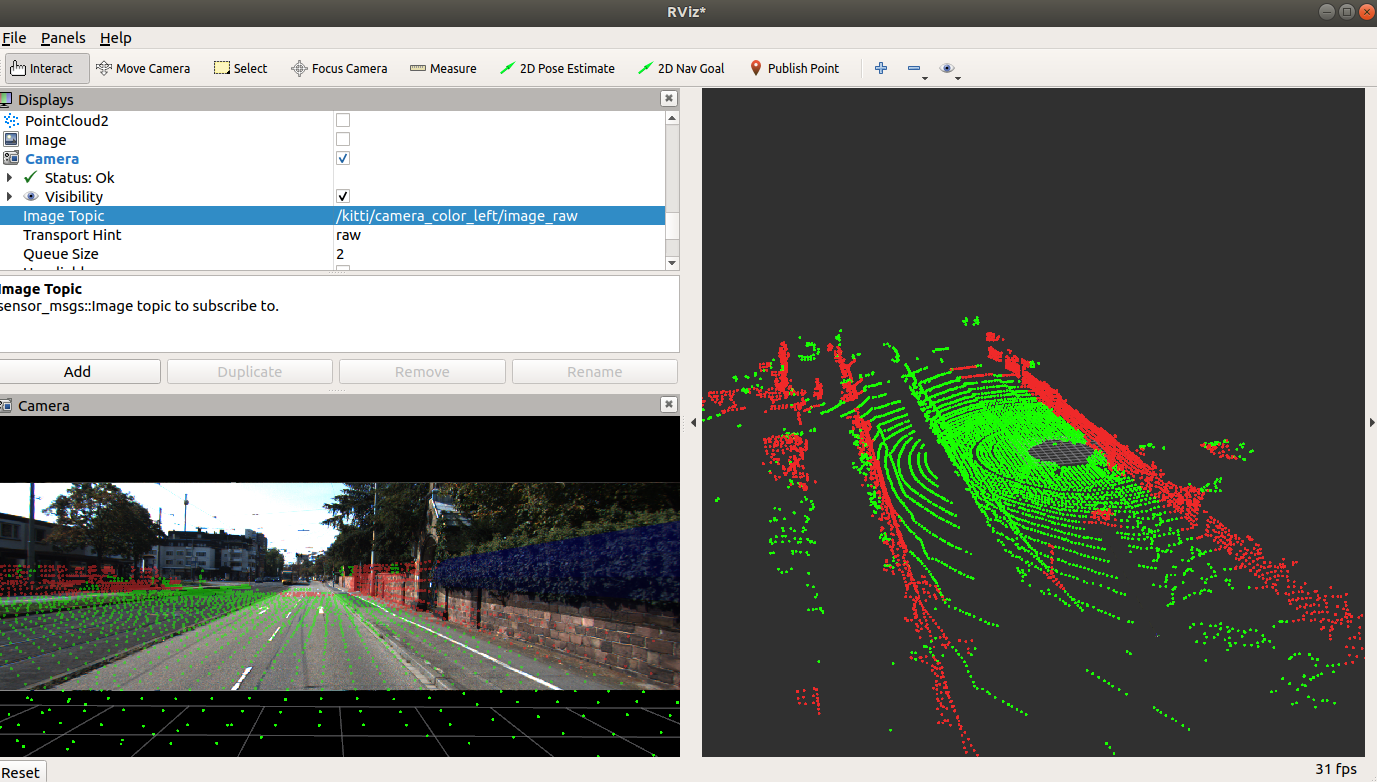Uncheck the Visibility checkbox
This screenshot has height=782, width=1377.
[343, 196]
